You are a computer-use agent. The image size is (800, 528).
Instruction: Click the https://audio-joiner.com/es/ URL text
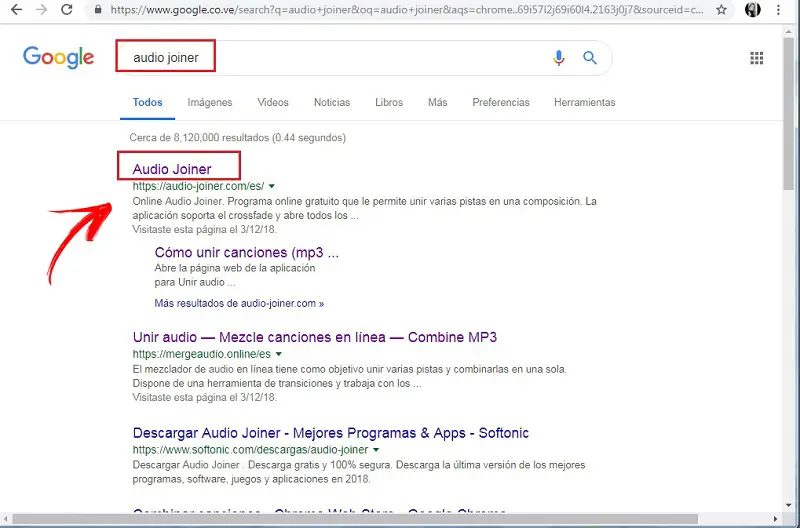click(x=198, y=186)
